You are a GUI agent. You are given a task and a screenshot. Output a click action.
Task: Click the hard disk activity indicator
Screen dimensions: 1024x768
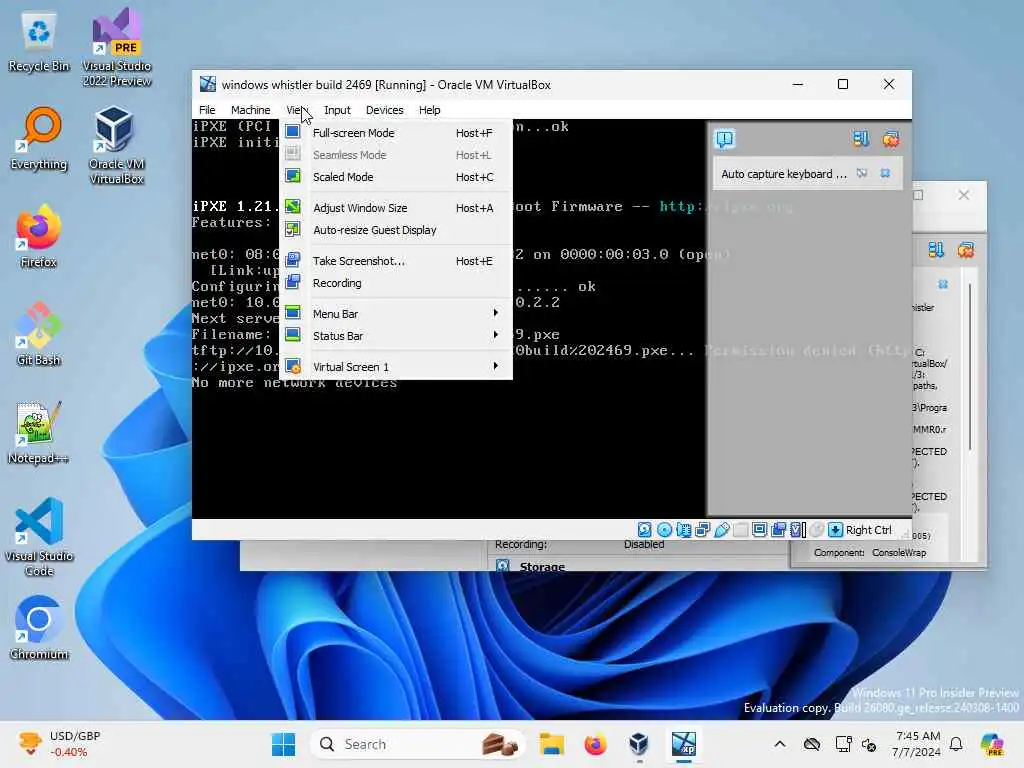[645, 530]
